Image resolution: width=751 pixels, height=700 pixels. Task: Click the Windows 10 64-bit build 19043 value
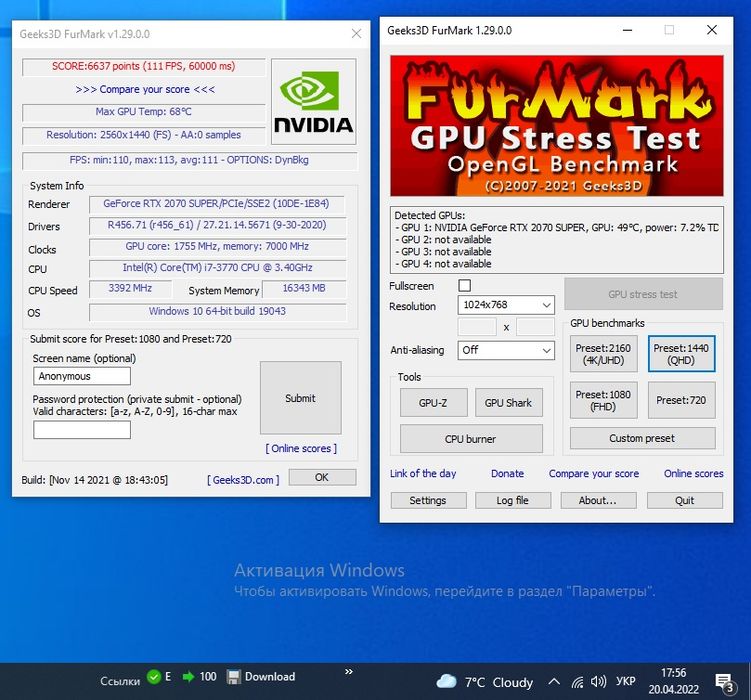217,311
